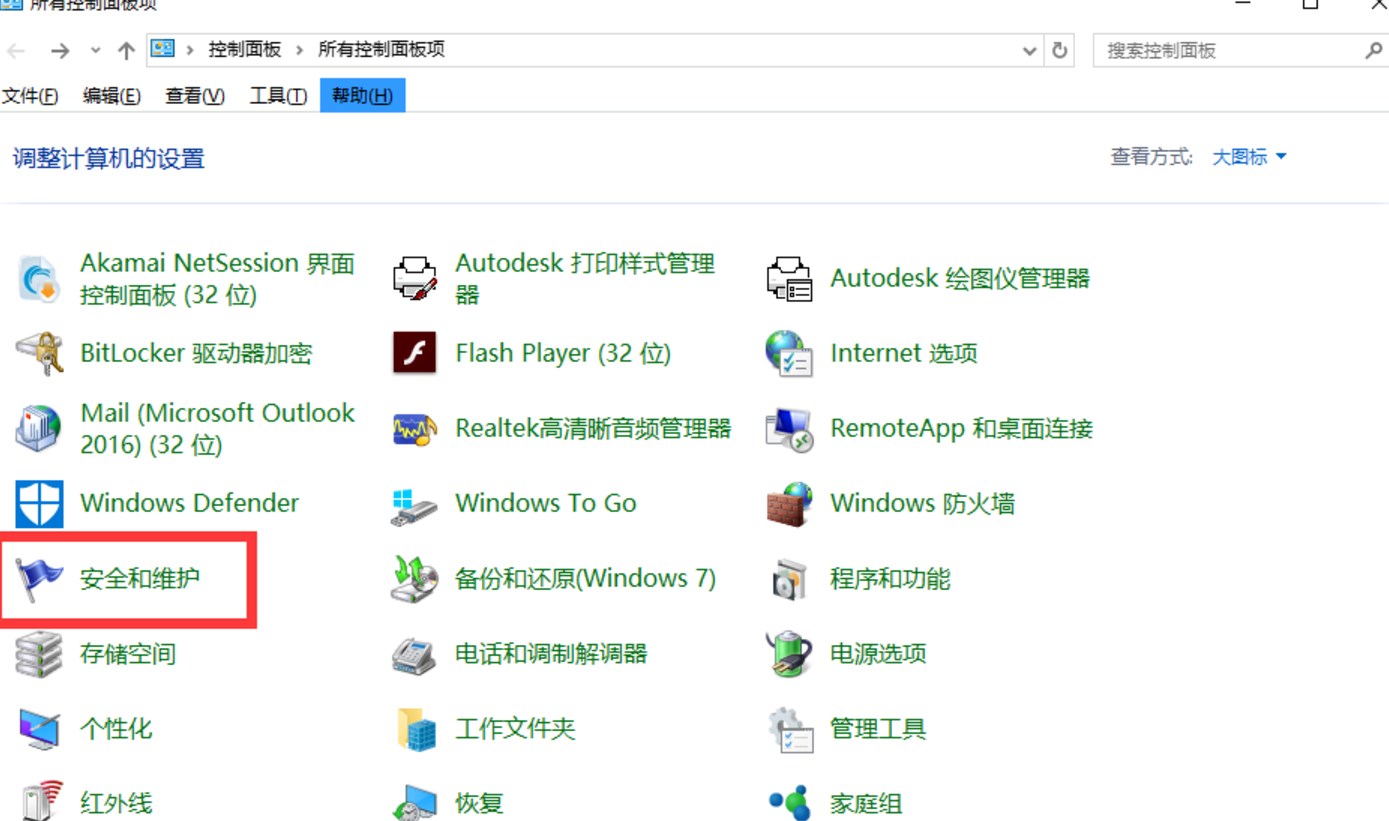This screenshot has height=821, width=1389.
Task: Open Autodesk 打印样式管理器 printer icon
Action: [415, 279]
